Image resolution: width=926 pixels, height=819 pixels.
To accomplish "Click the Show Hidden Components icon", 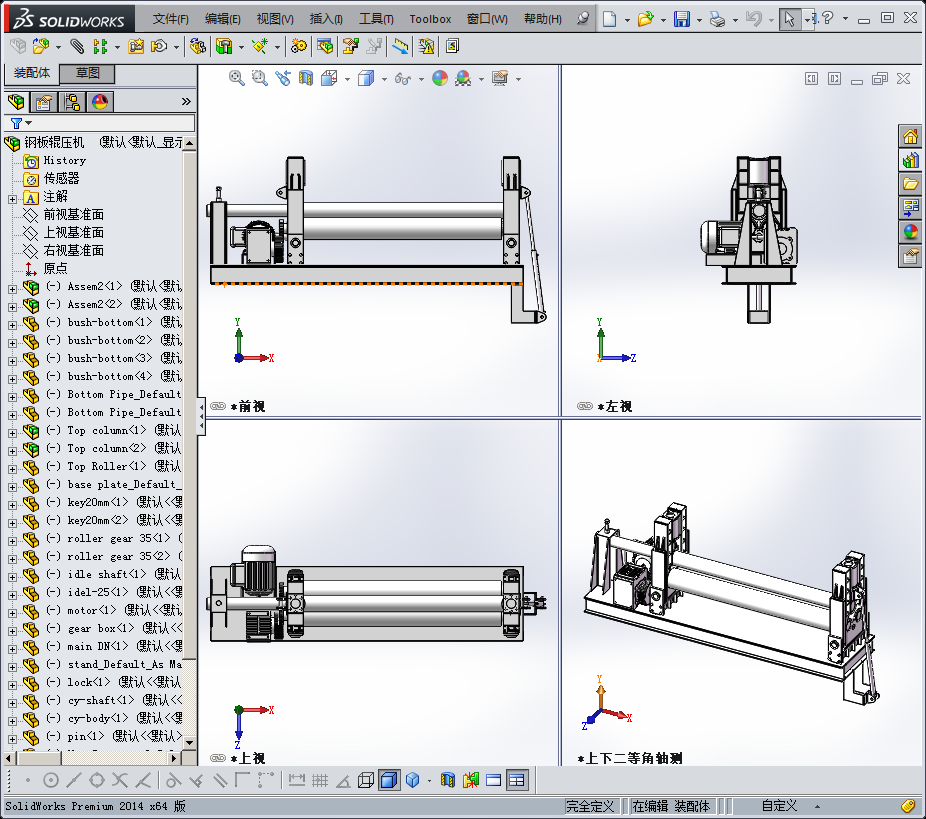I will [198, 45].
